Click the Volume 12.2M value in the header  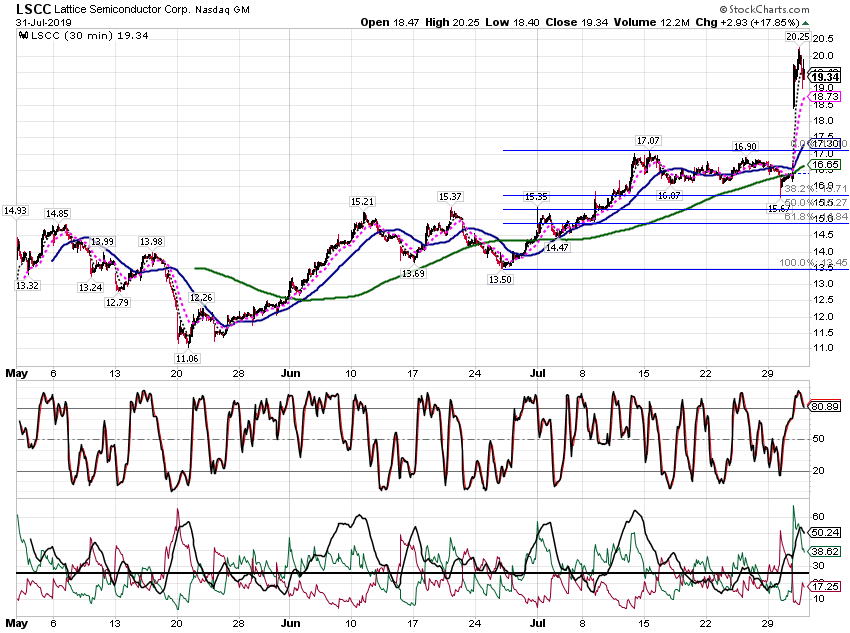(x=652, y=22)
